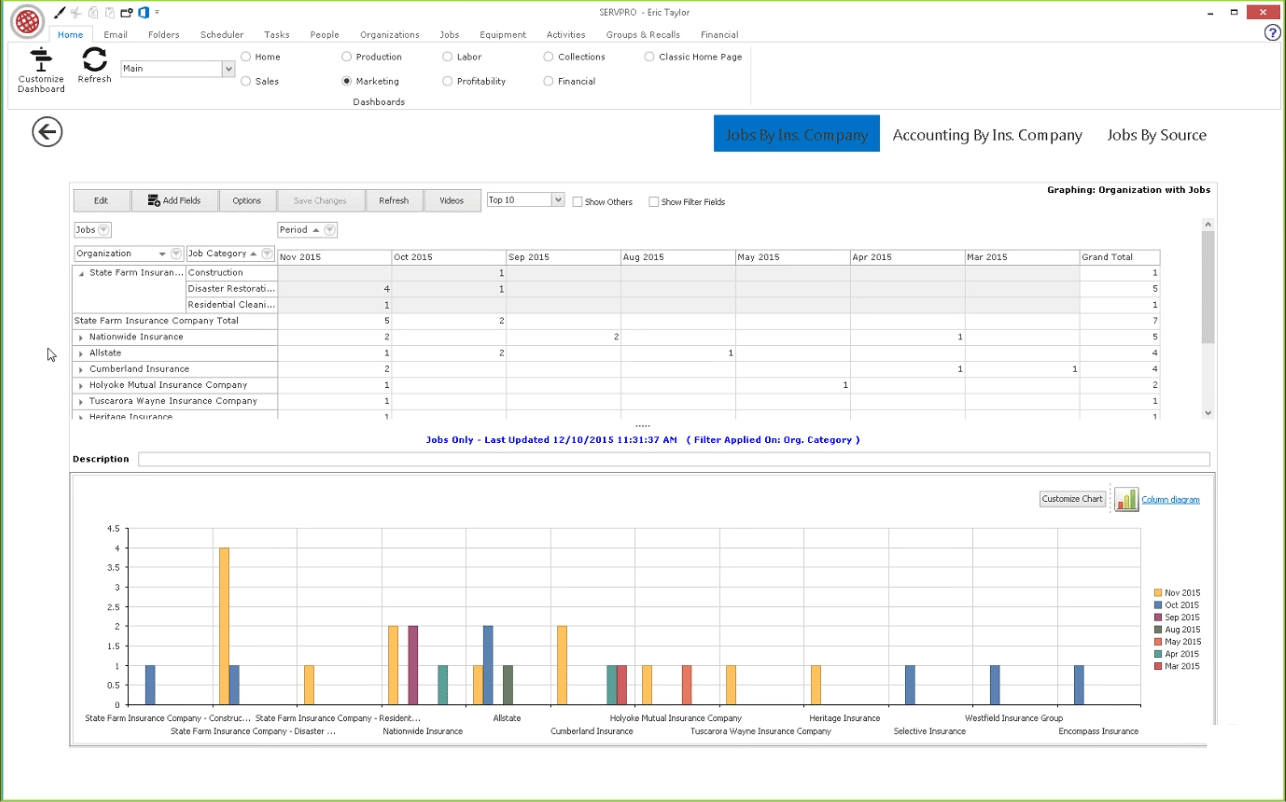
Task: Select the Production dashboard radio button
Action: pyautogui.click(x=347, y=57)
